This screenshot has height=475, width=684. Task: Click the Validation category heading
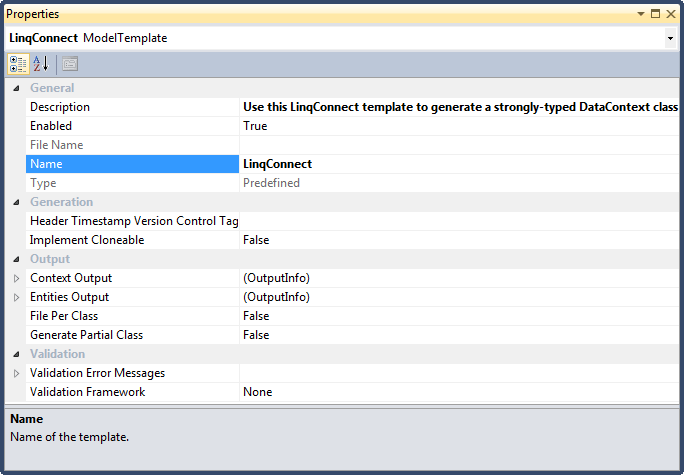click(x=58, y=354)
